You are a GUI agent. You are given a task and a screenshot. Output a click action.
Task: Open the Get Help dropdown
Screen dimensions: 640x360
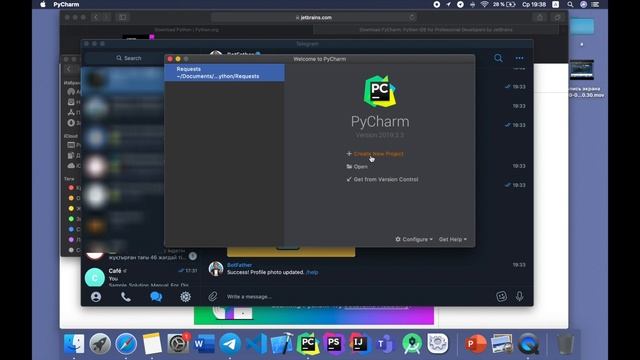point(453,239)
